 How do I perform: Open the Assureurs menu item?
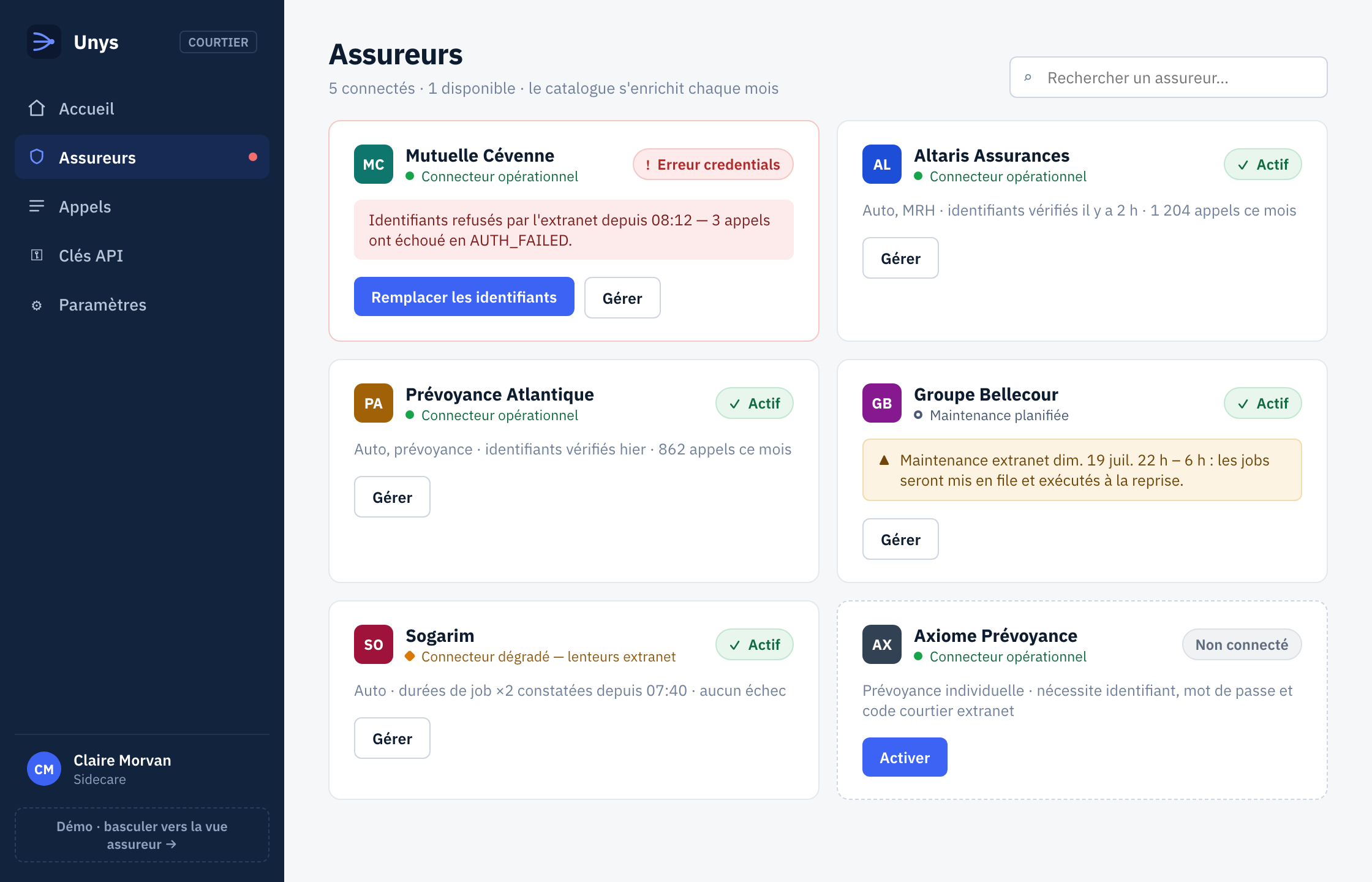coord(142,157)
